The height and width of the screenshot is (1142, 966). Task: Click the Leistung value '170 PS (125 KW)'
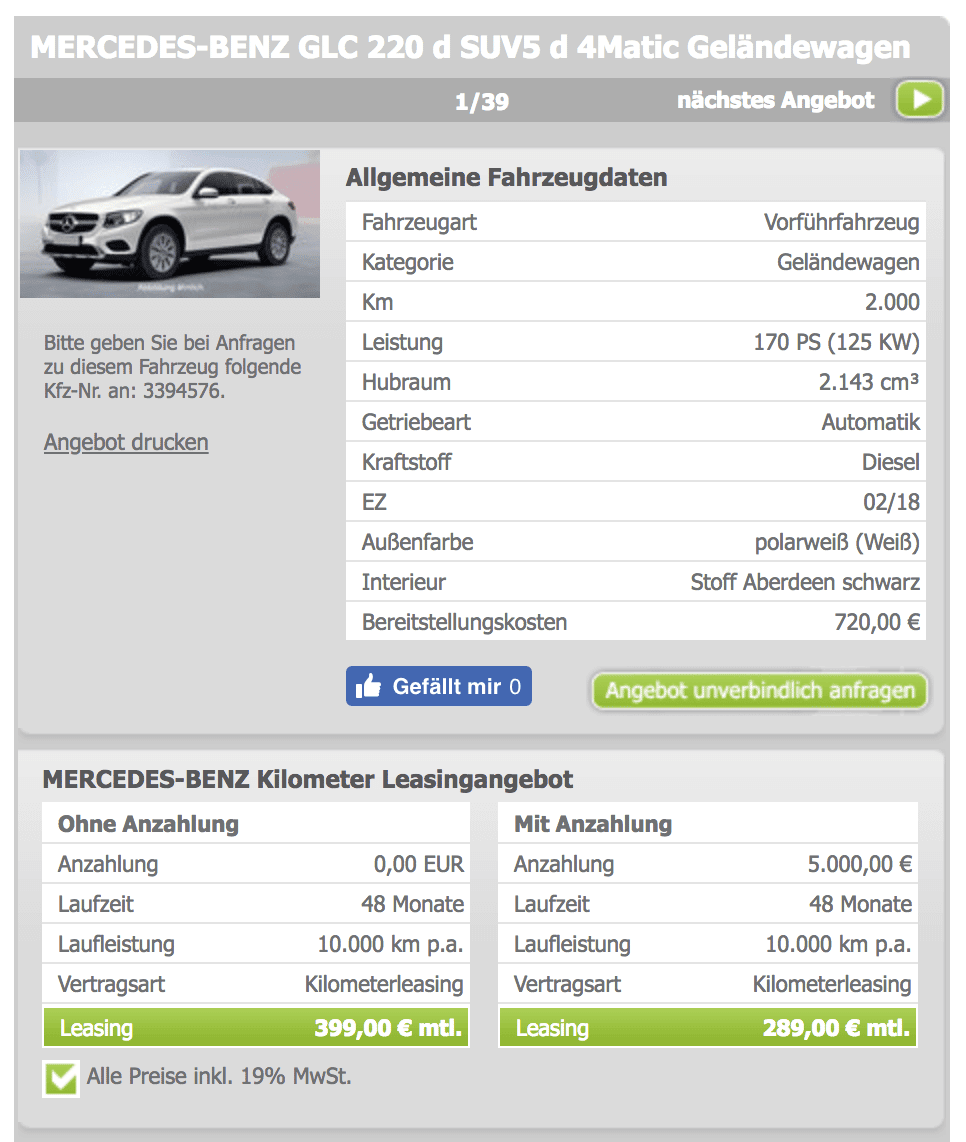tap(836, 342)
